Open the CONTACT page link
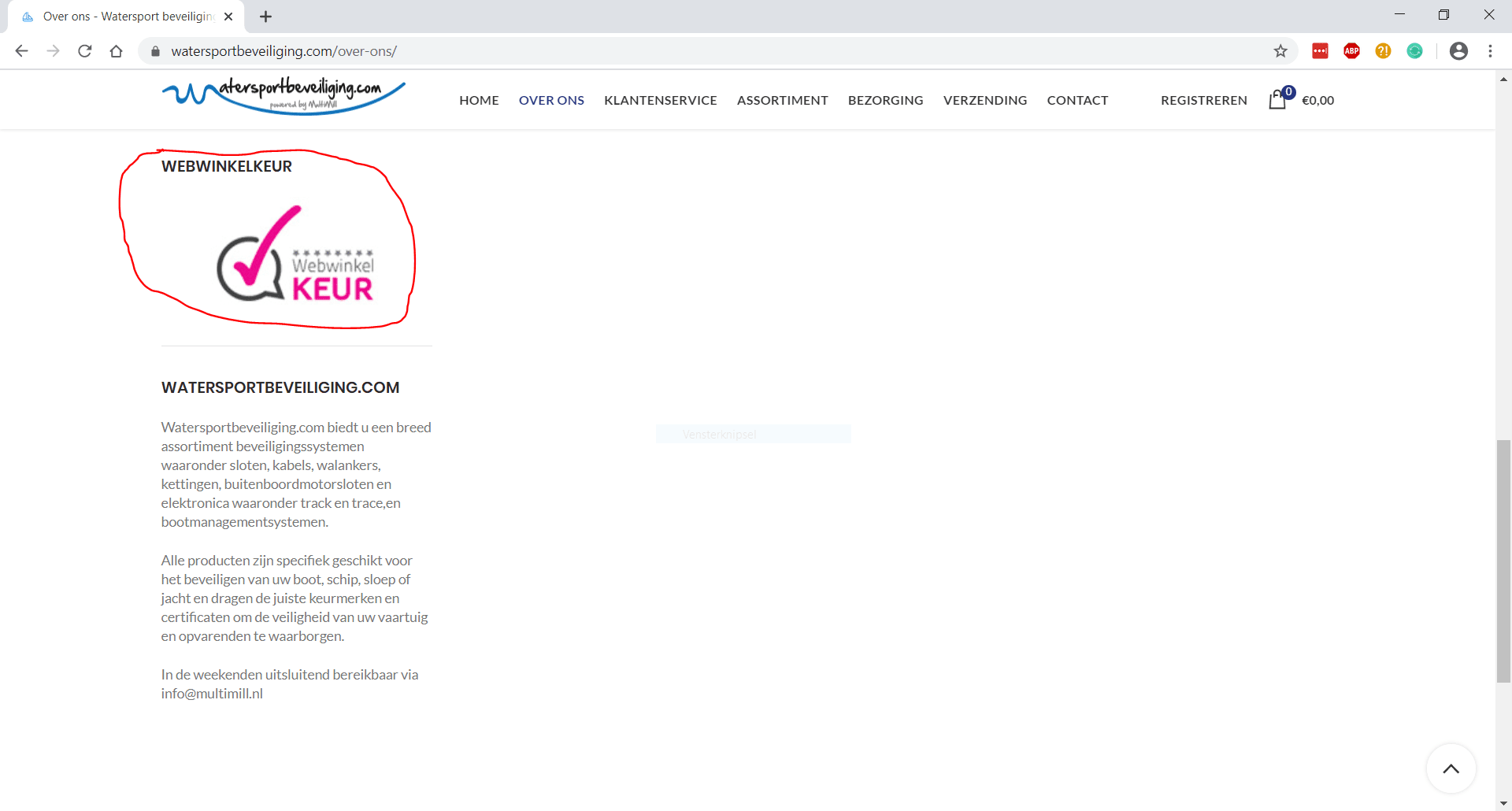The width and height of the screenshot is (1512, 811). tap(1077, 100)
